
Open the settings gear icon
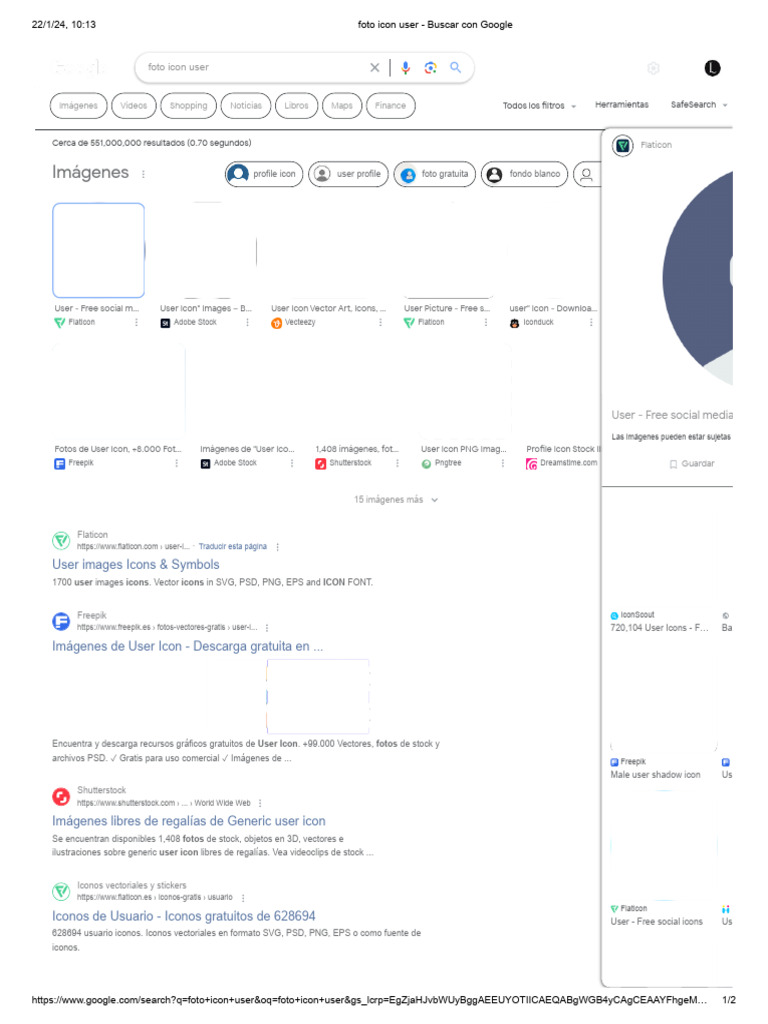click(x=653, y=68)
